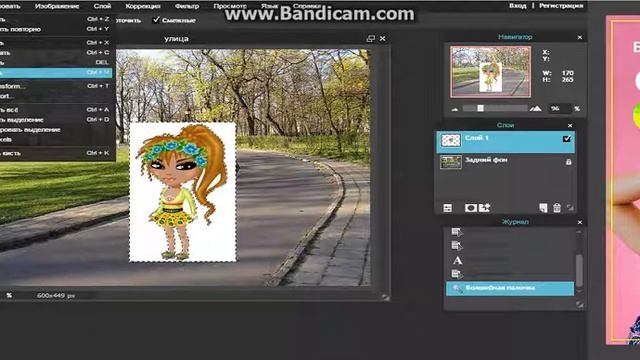Viewport: 640px width, 360px height.
Task: Open the Язык menu
Action: [269, 6]
